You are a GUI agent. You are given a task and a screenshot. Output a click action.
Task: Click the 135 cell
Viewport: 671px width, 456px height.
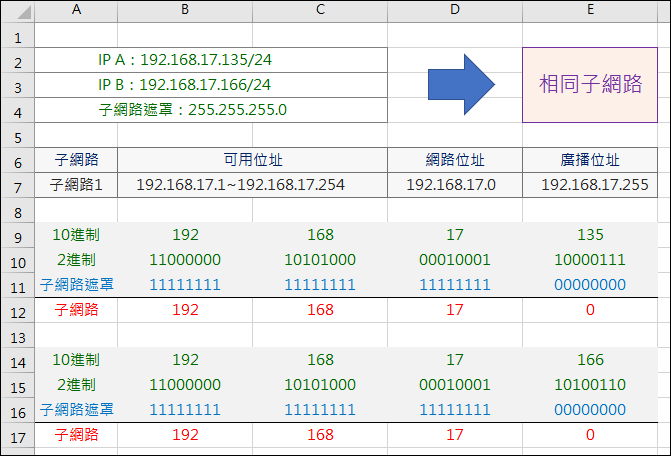tap(590, 235)
